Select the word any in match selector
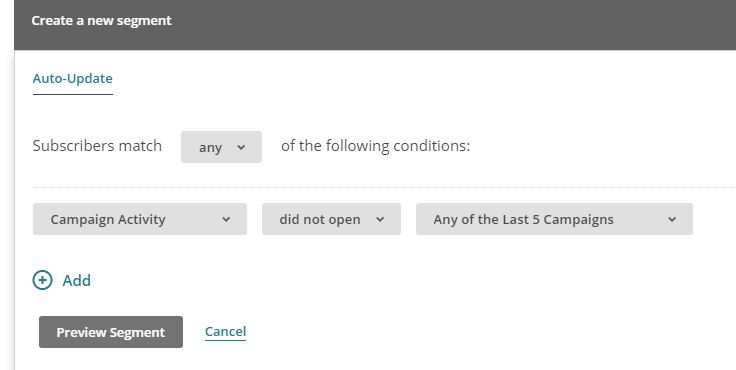The height and width of the screenshot is (370, 736). coord(210,148)
